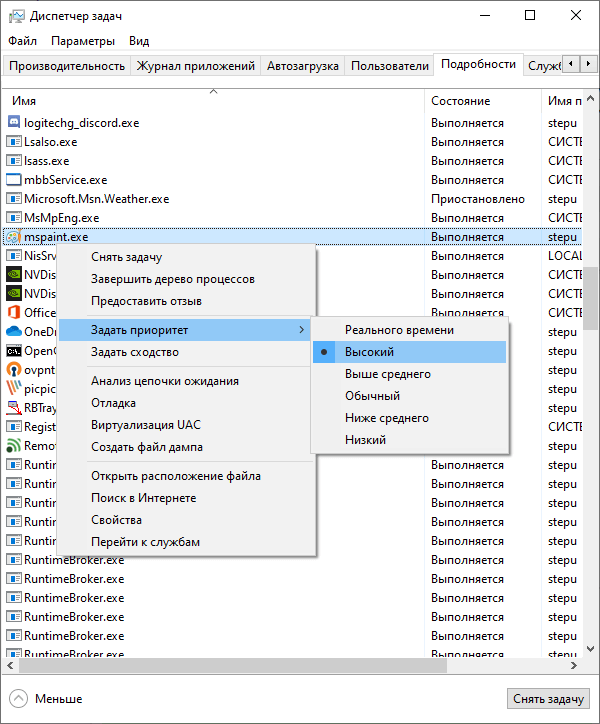Expand the Задать приоритет submenu arrow
This screenshot has width=600, height=724.
pos(301,330)
